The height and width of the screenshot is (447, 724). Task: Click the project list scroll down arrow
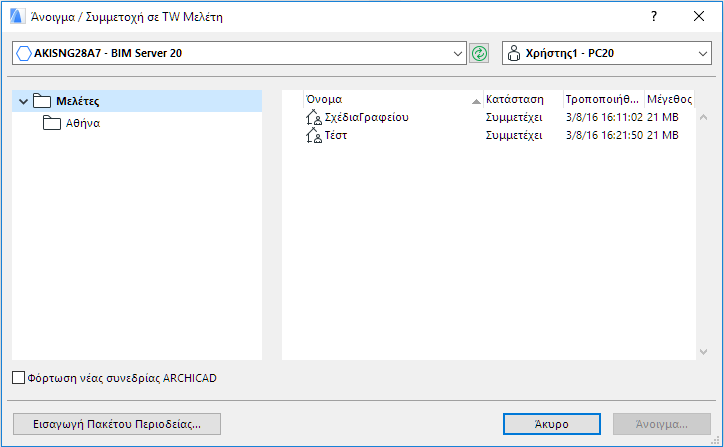pyautogui.click(x=704, y=352)
